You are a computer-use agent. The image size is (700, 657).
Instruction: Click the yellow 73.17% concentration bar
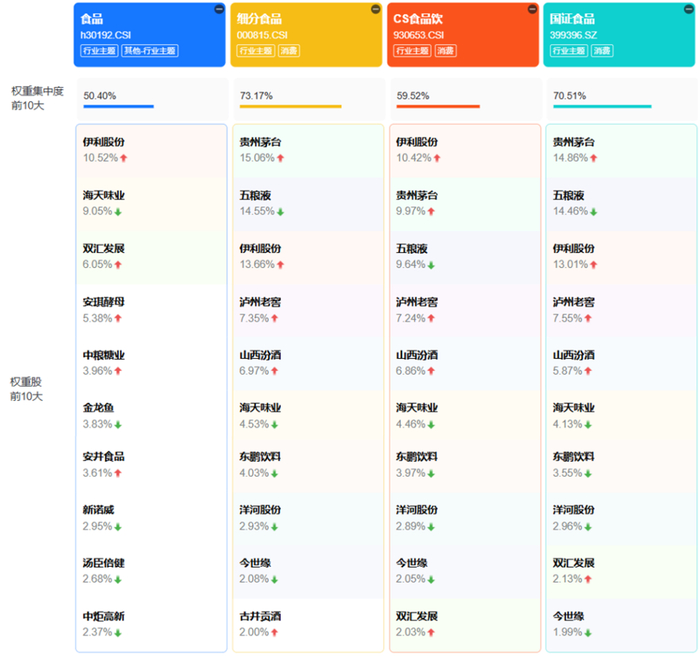(x=291, y=106)
